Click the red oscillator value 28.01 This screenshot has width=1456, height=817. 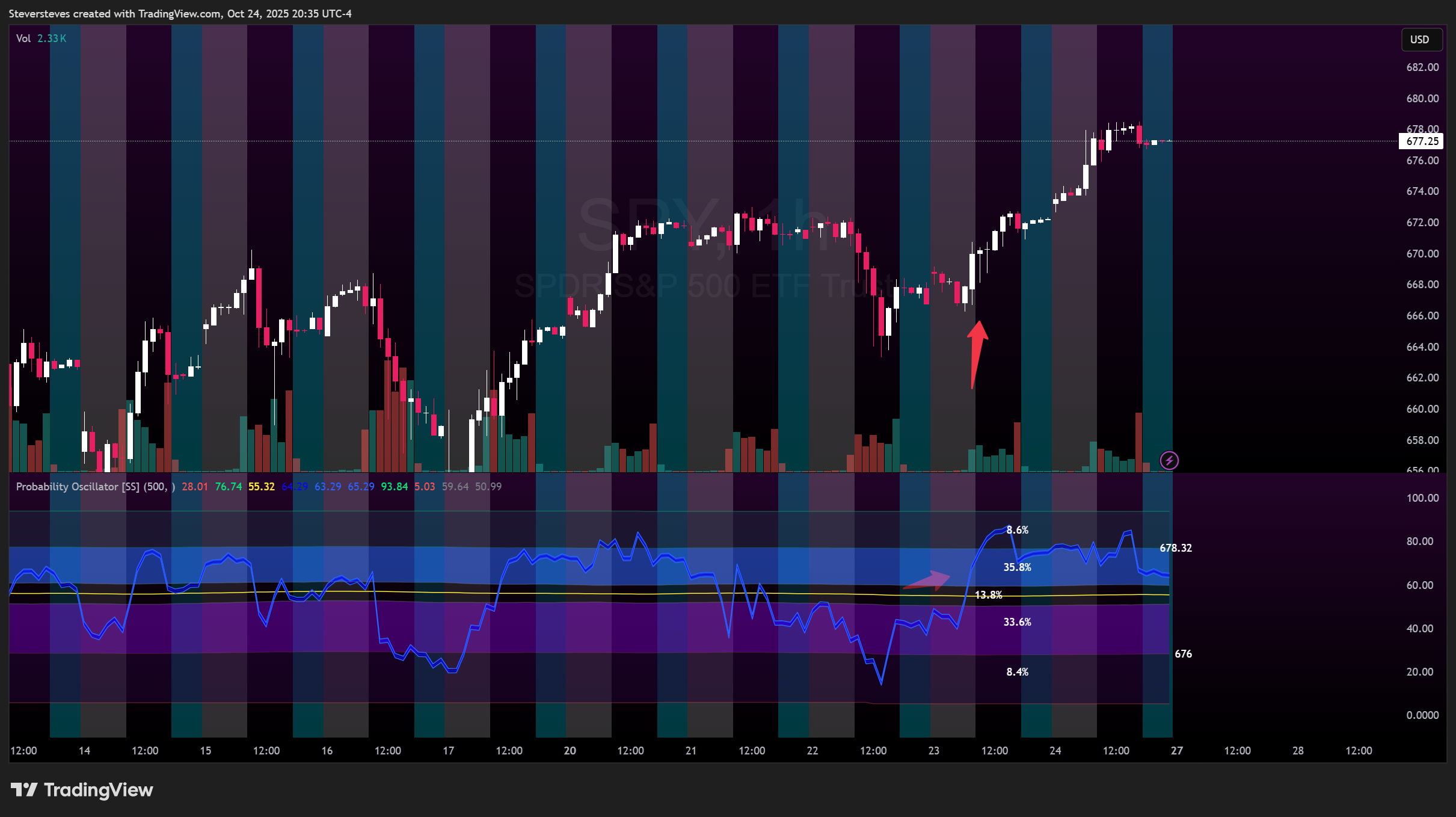pyautogui.click(x=194, y=487)
